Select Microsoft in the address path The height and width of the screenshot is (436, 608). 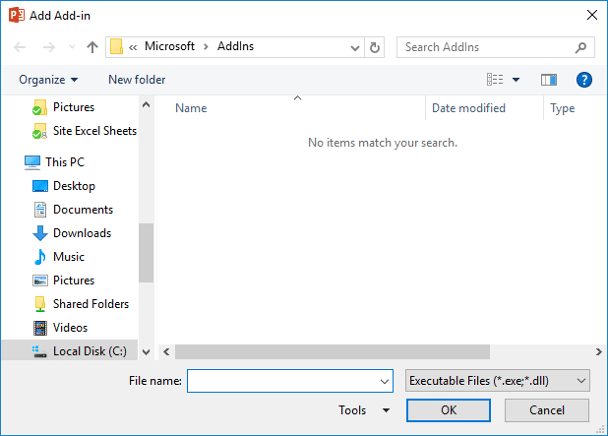pos(169,46)
